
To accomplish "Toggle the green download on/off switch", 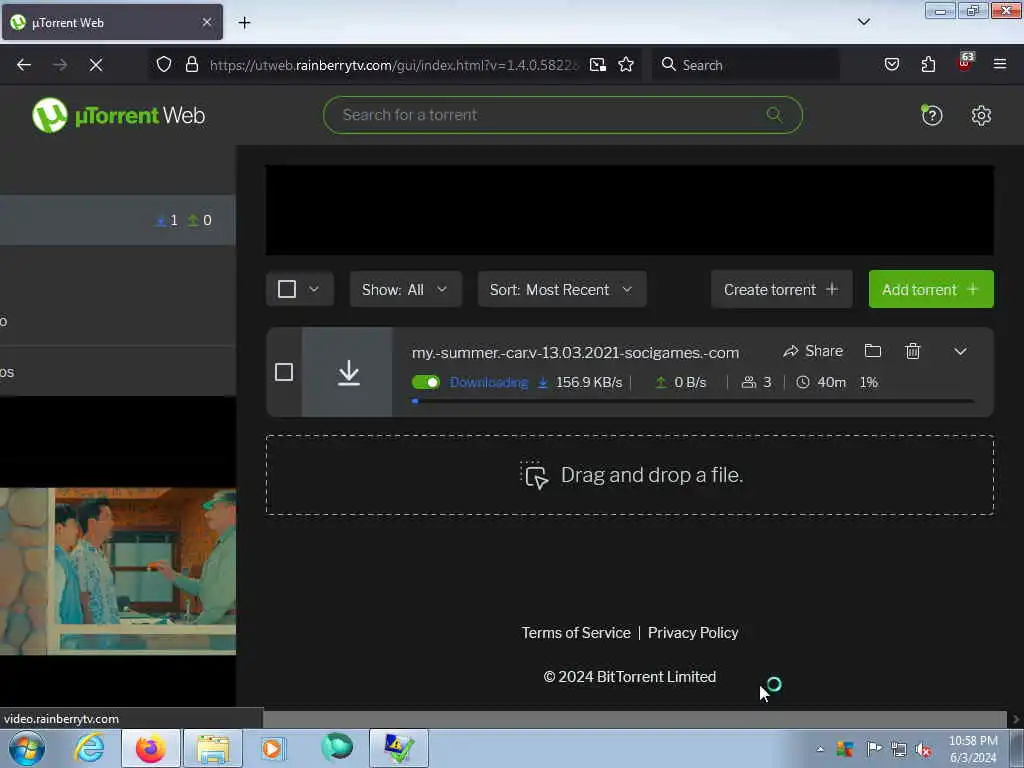I will [x=426, y=382].
